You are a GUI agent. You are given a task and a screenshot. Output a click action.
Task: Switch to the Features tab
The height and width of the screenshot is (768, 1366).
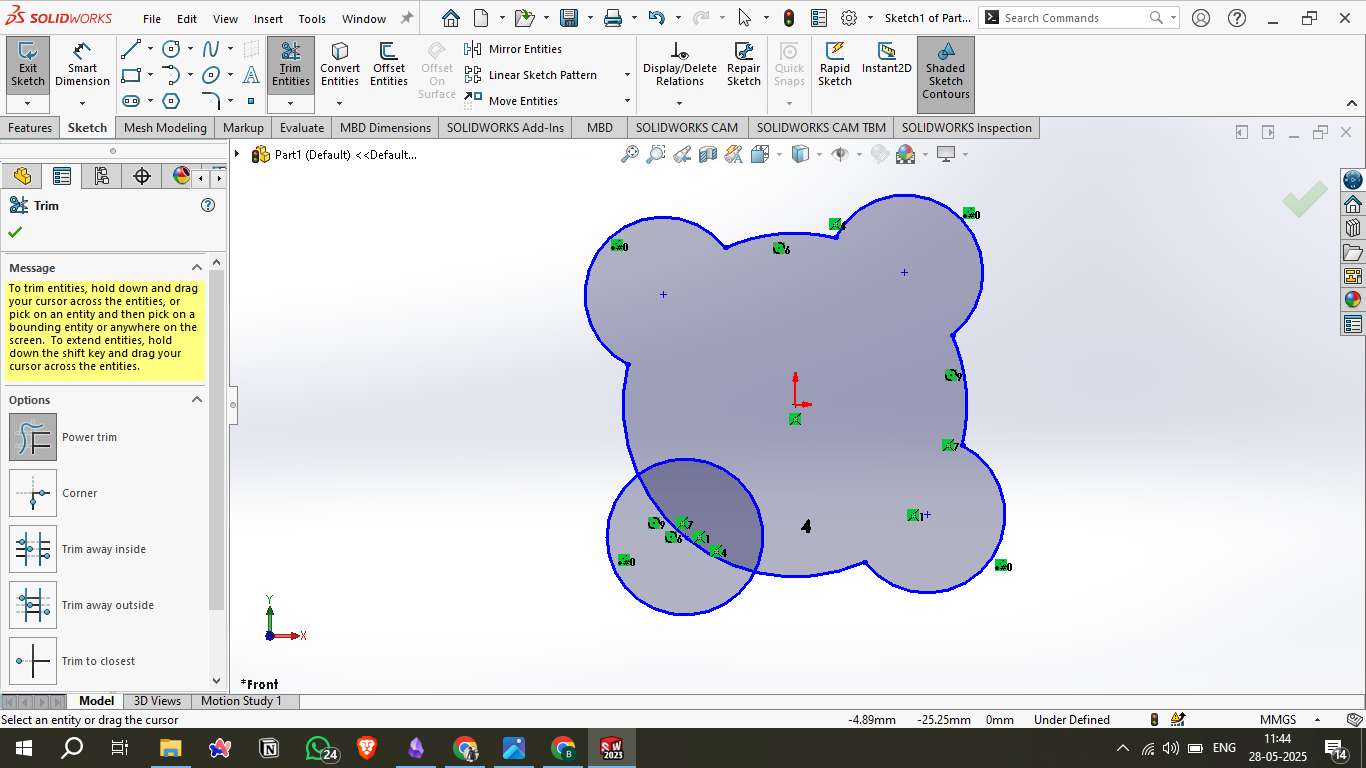tap(30, 128)
